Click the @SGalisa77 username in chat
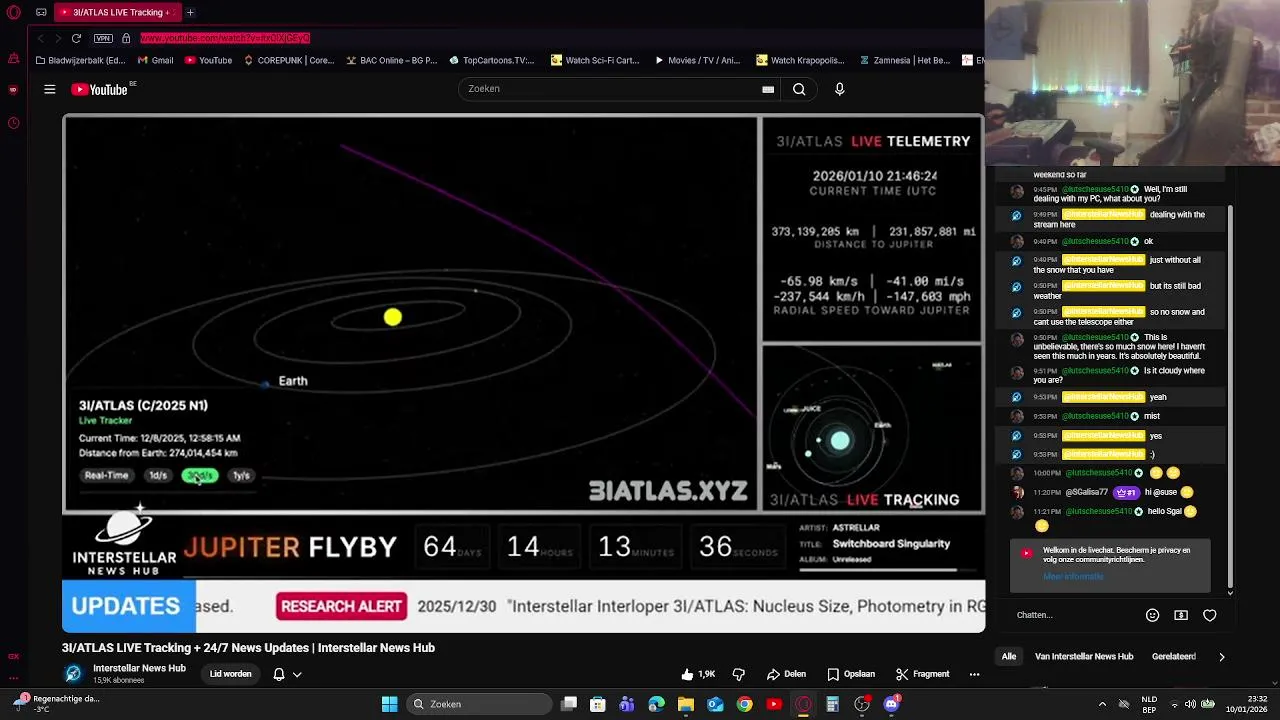Image resolution: width=1280 pixels, height=720 pixels. [1087, 492]
